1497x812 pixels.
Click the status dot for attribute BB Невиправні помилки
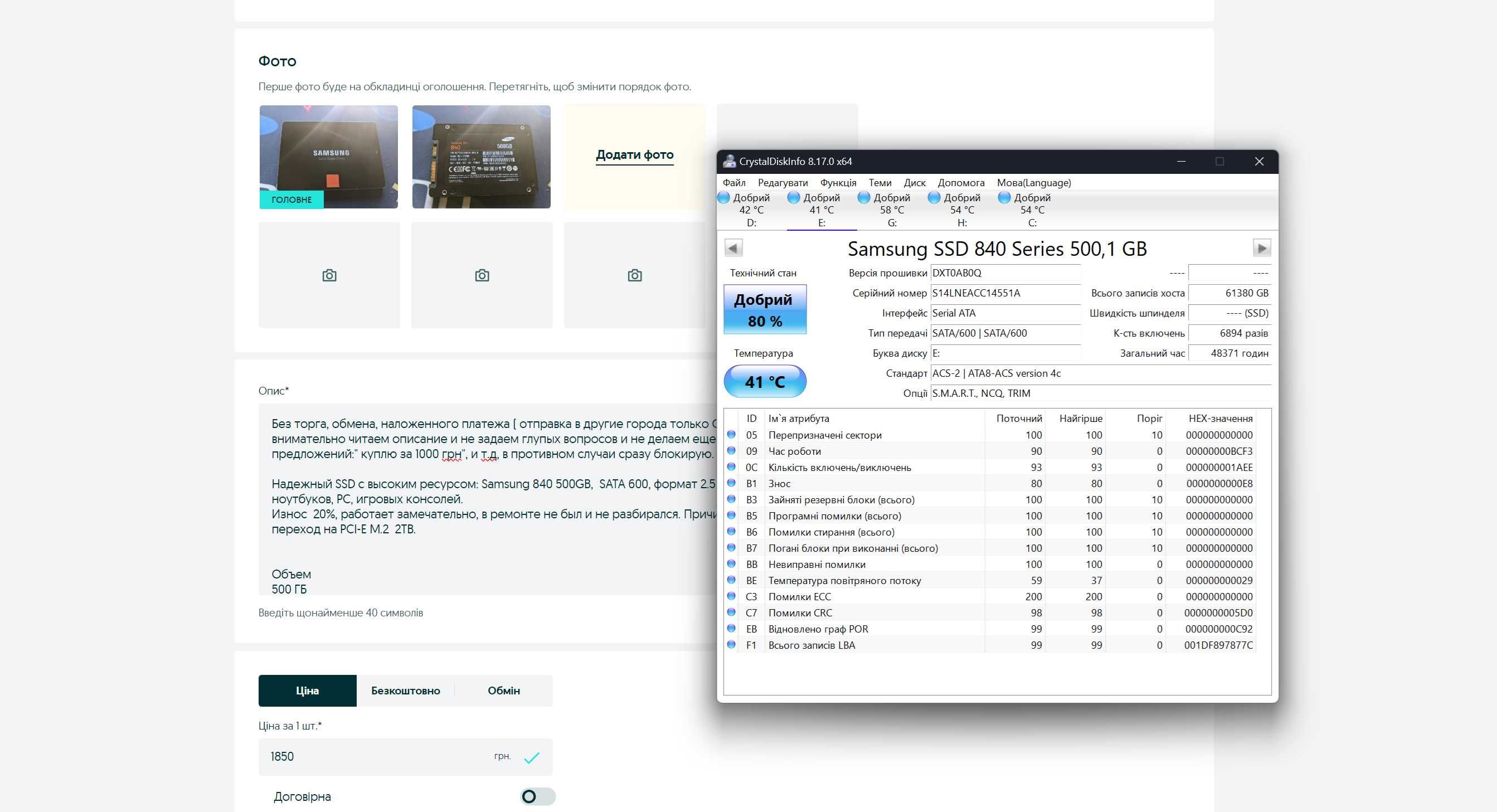[x=732, y=564]
